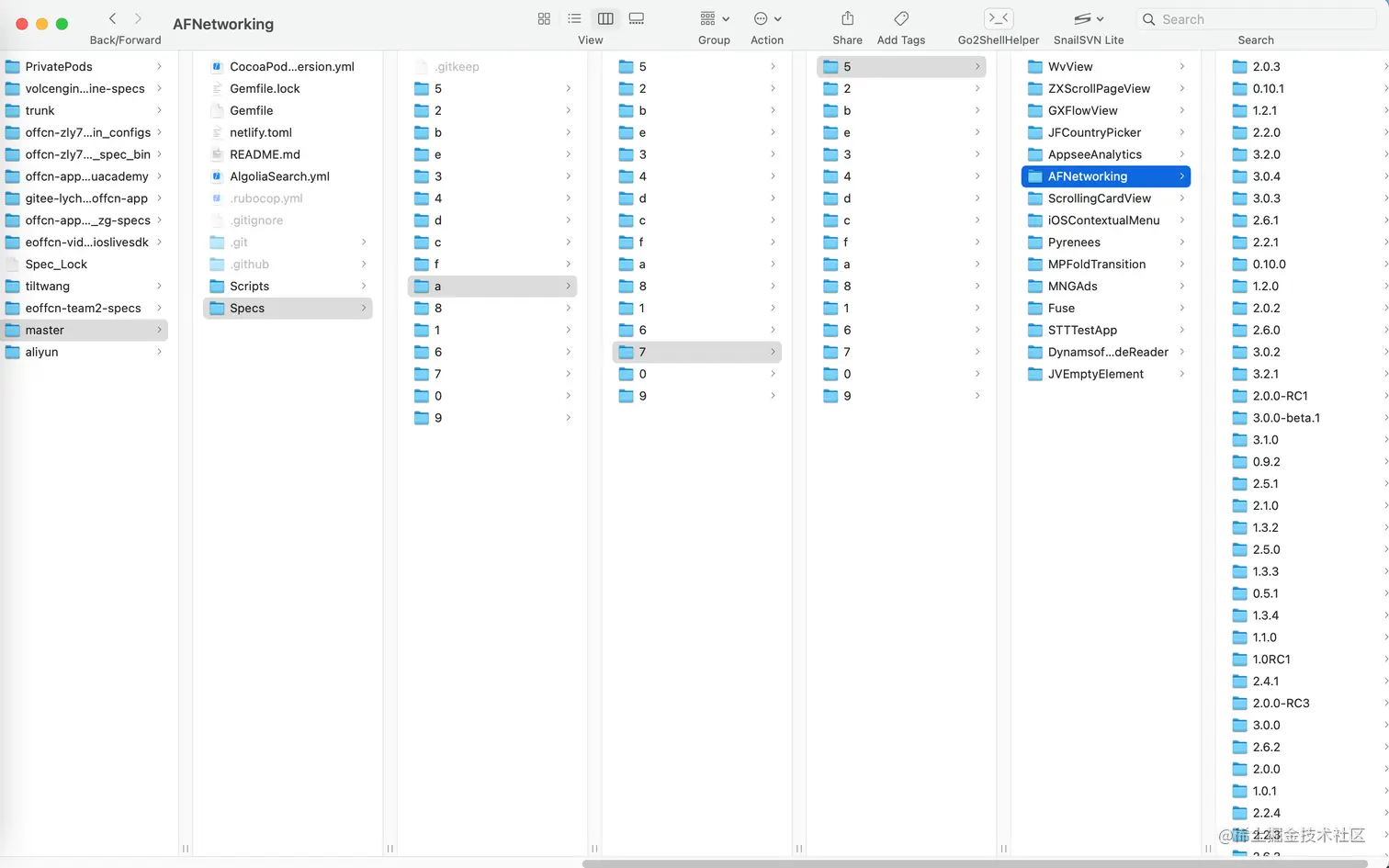Select the Gemfile.lock file
This screenshot has width=1389, height=868.
tap(288, 88)
